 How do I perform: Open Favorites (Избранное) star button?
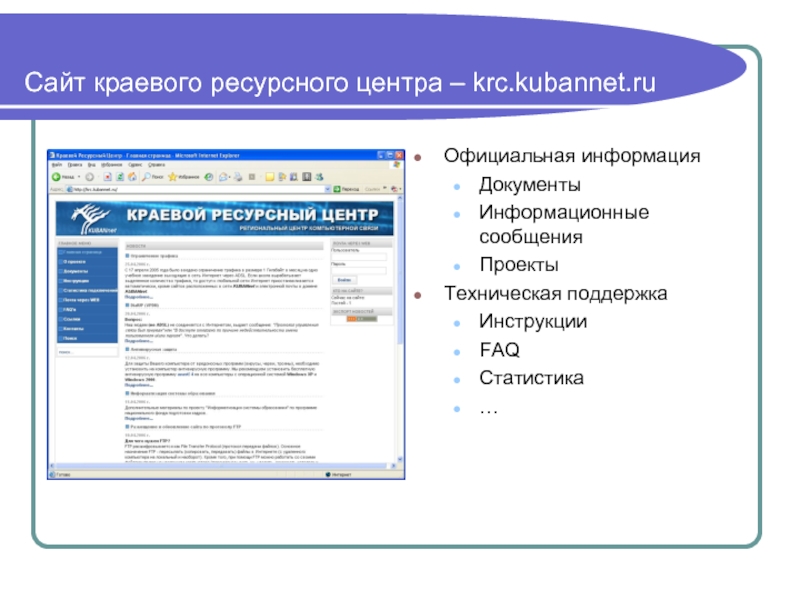pos(183,177)
